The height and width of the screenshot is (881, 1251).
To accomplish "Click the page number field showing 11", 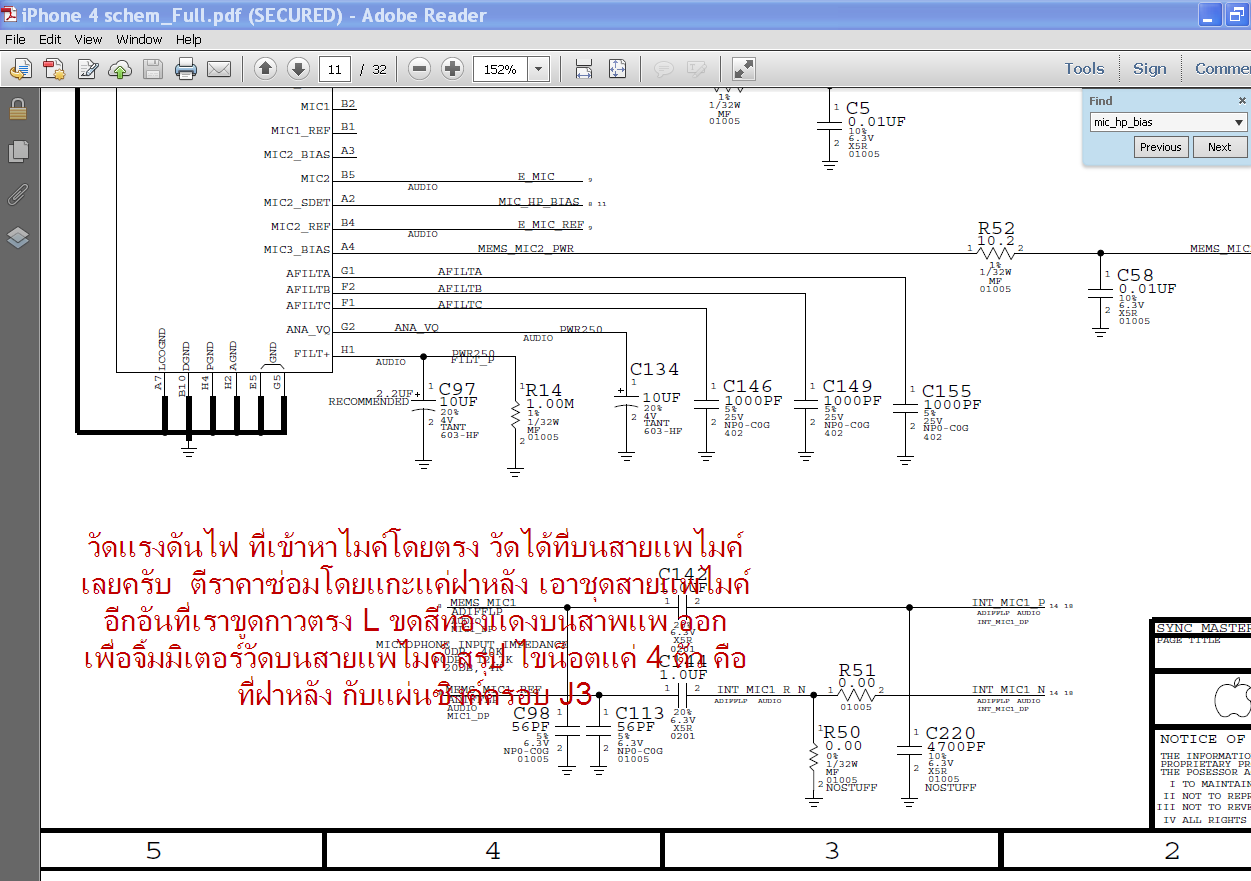I will (x=334, y=69).
